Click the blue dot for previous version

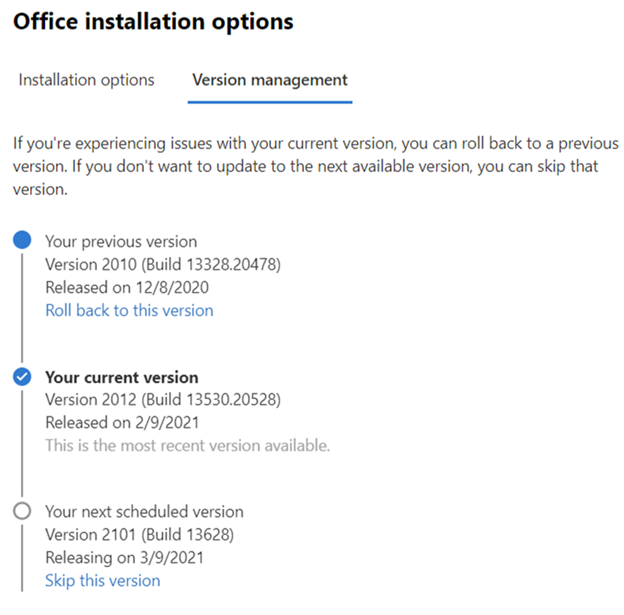click(23, 241)
